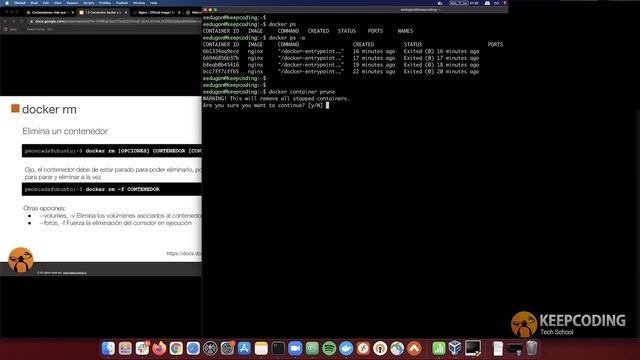Open the orange chevron app icon in dock
Viewport: 640px width, 360px height.
point(414,348)
